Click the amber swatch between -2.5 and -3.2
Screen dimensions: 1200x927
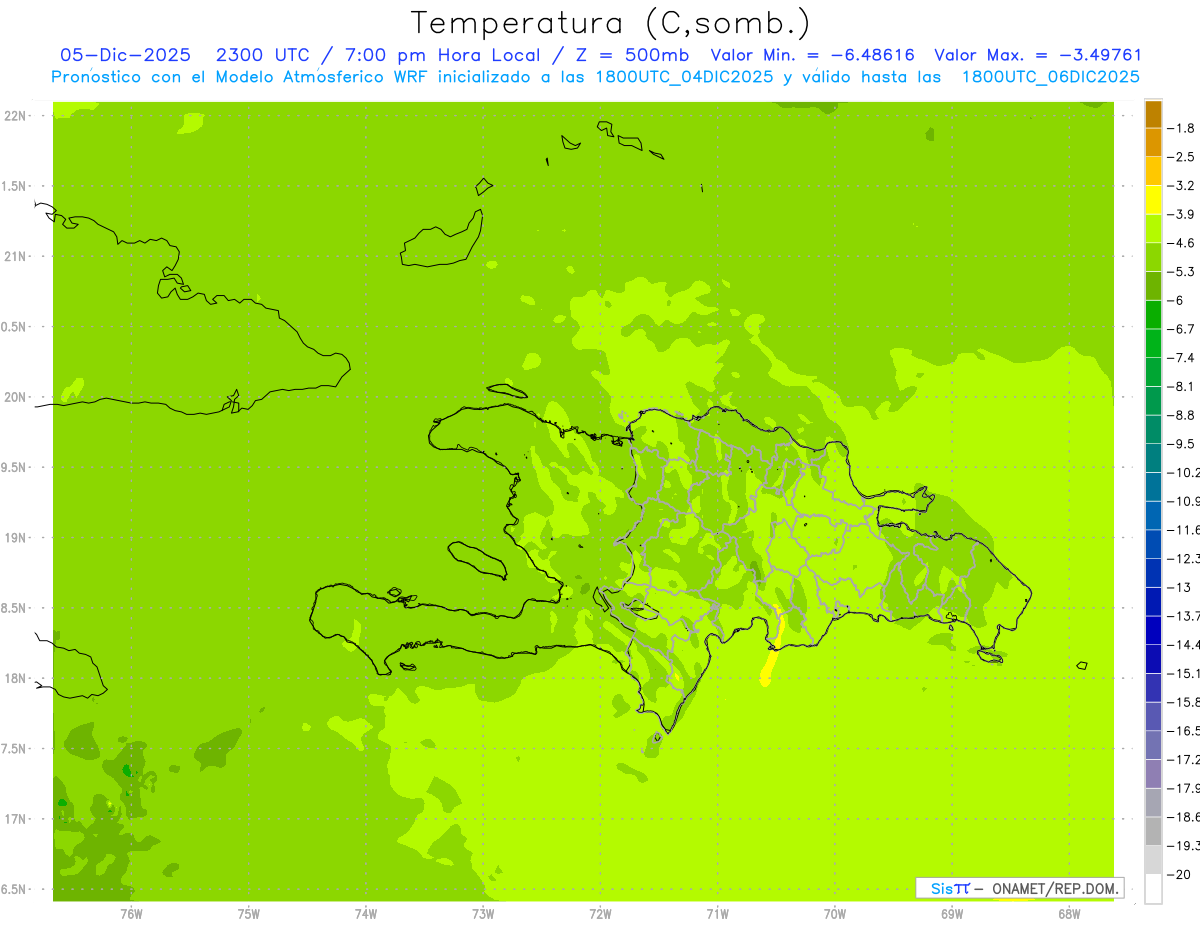point(1153,171)
